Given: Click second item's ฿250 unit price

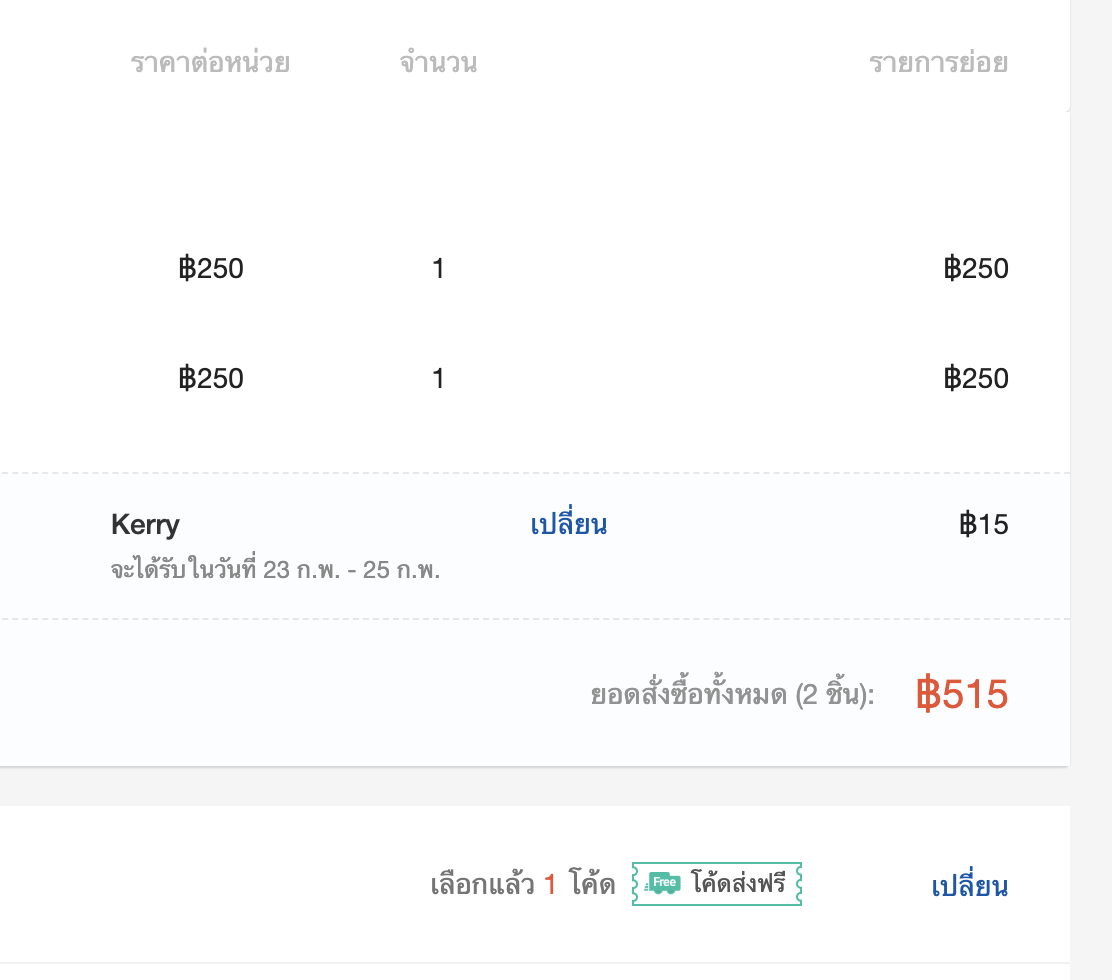Looking at the screenshot, I should click(211, 379).
